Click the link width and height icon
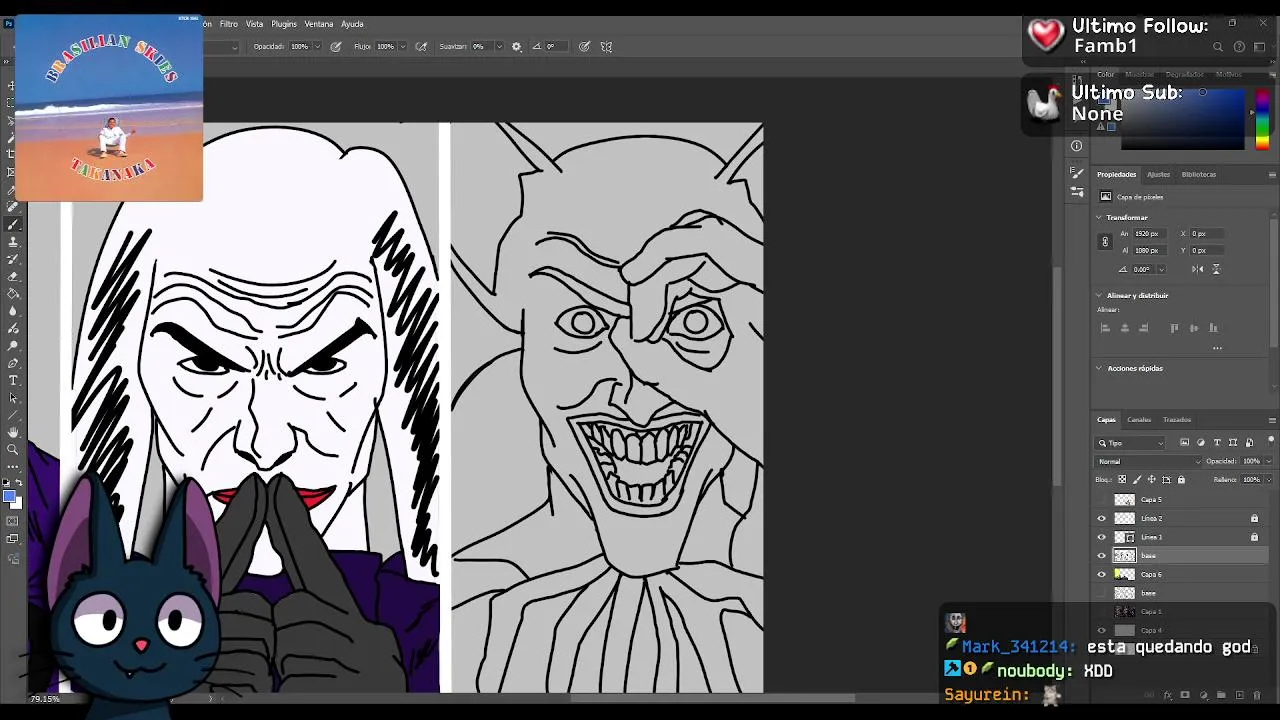Viewport: 1280px width, 720px height. (1105, 241)
